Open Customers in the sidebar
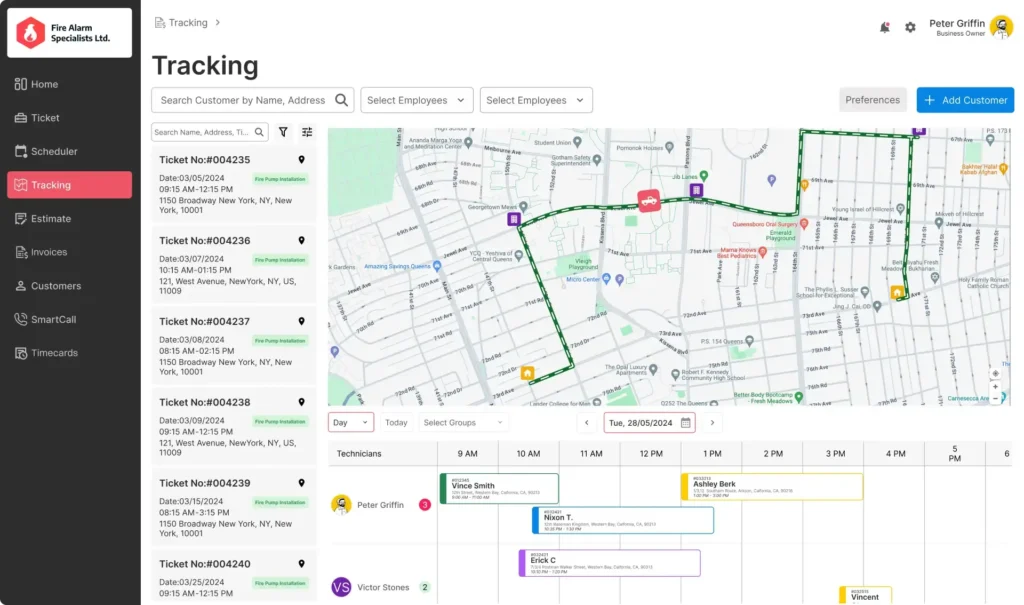The width and height of the screenshot is (1024, 605). [x=69, y=286]
